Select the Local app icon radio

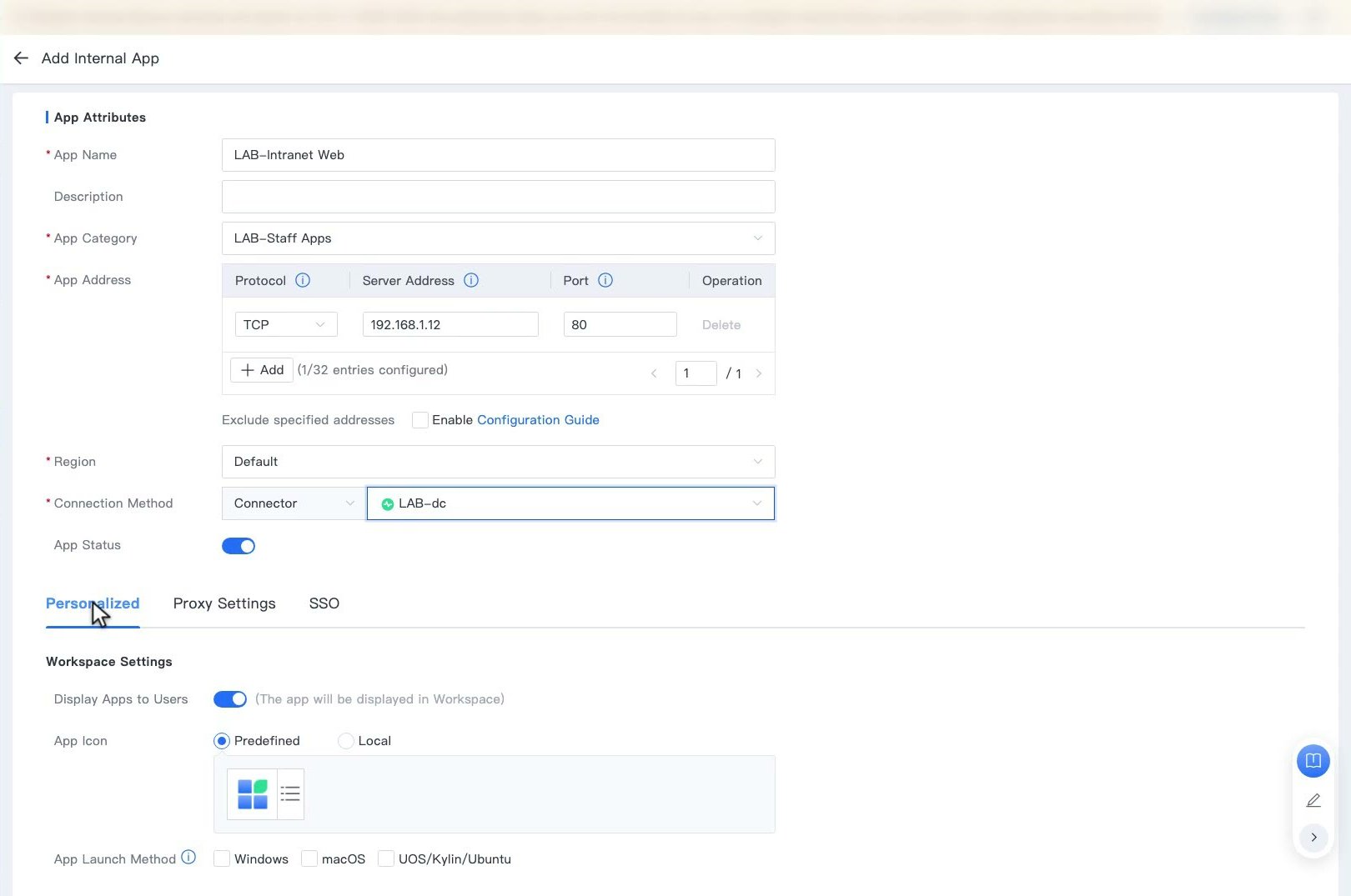point(345,741)
